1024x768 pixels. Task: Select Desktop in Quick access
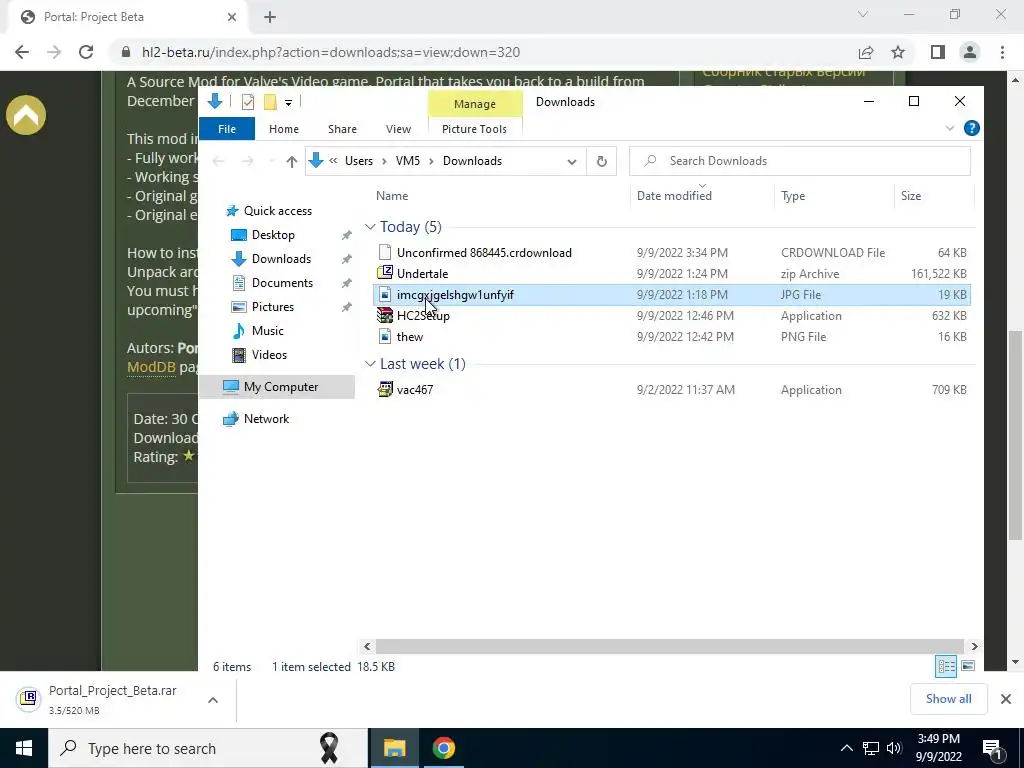point(272,234)
